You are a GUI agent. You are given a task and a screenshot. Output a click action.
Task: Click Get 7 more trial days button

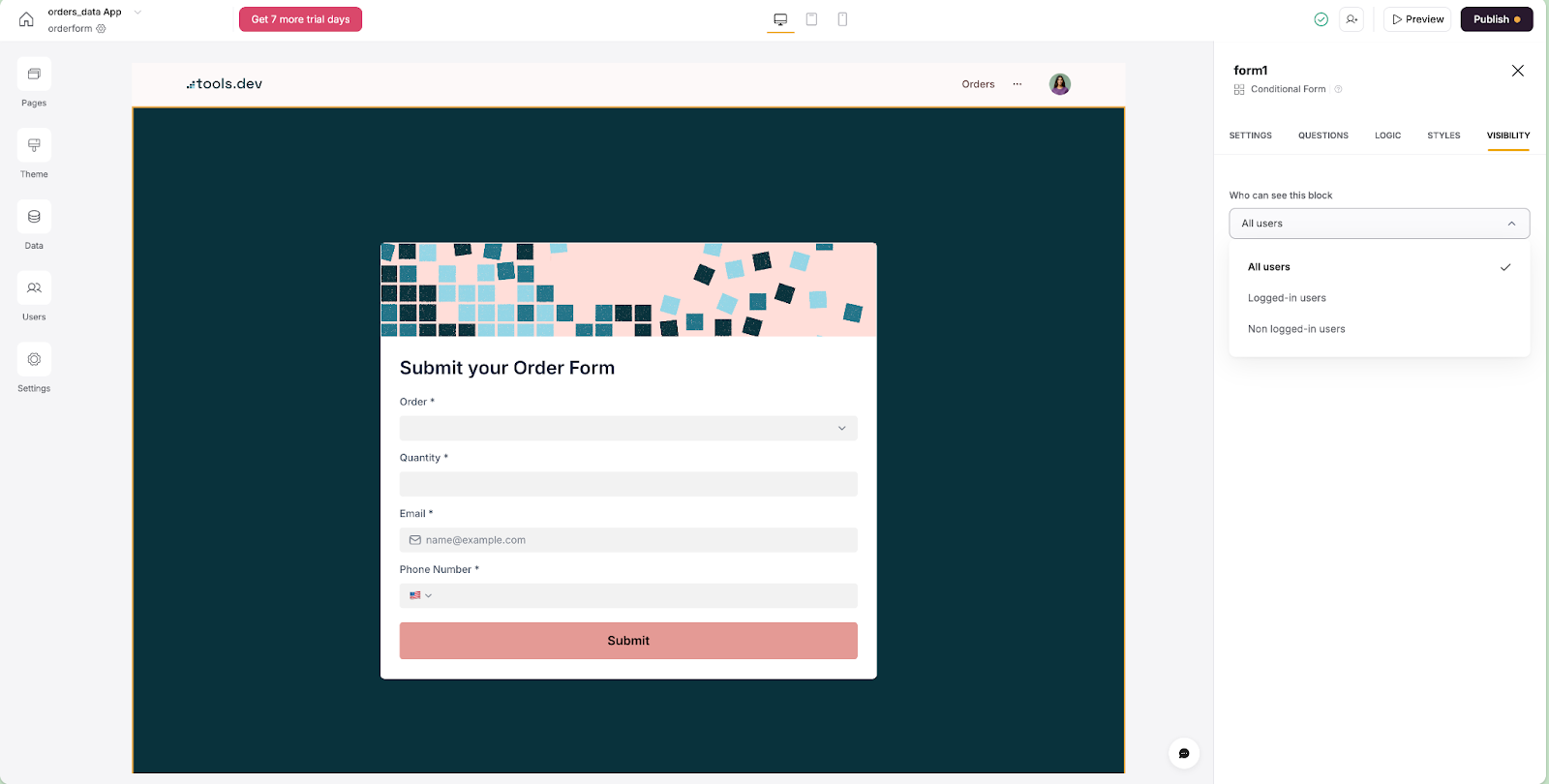pos(300,19)
